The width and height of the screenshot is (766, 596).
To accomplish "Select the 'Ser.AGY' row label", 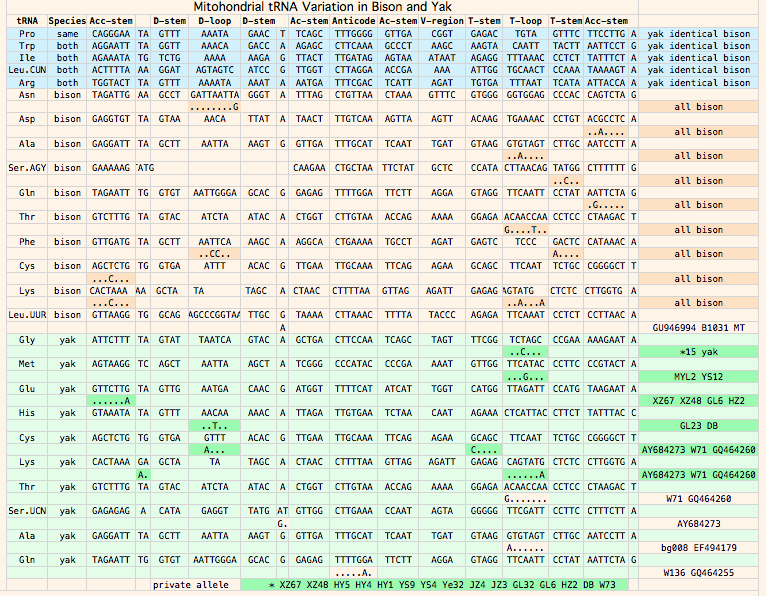I will (x=27, y=168).
